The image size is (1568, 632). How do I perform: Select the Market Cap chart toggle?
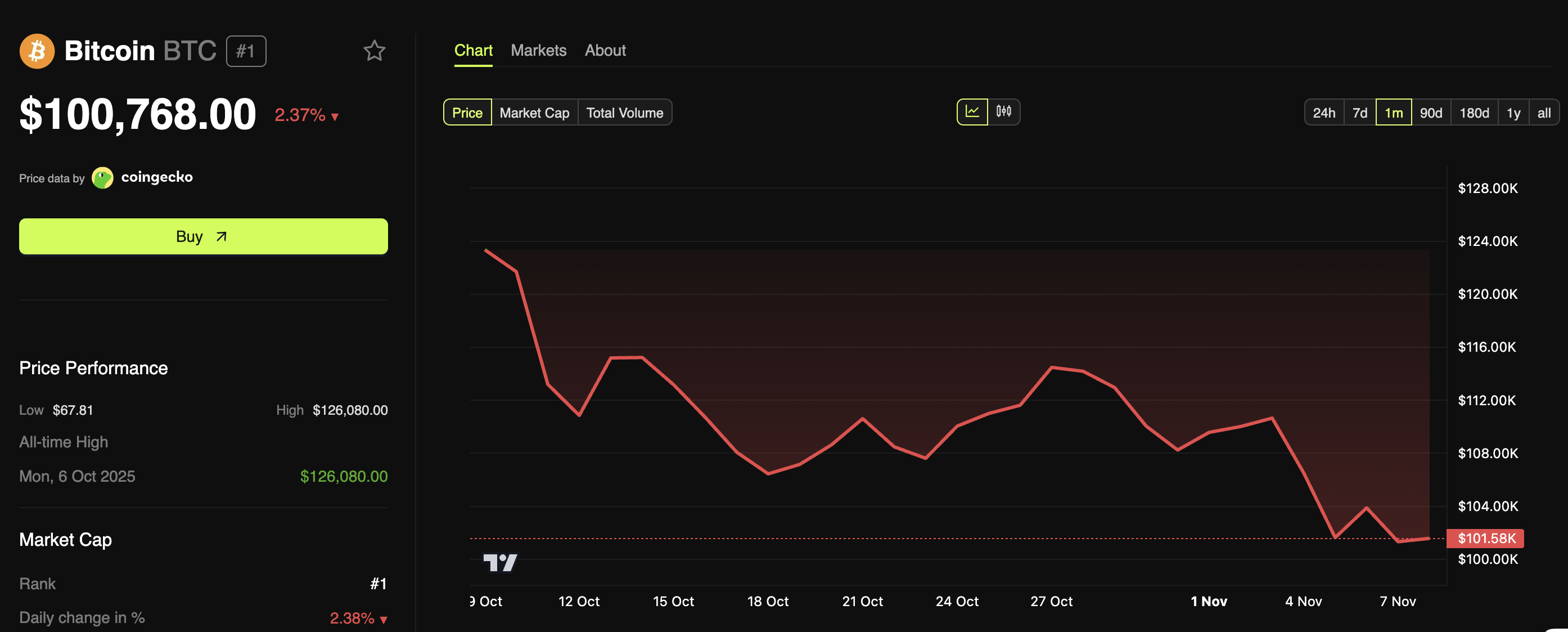click(x=534, y=113)
